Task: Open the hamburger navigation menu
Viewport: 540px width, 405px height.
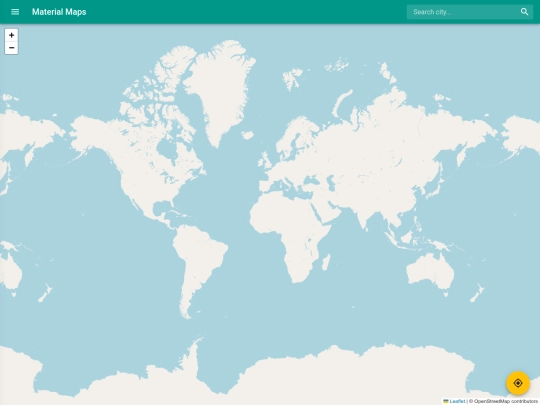Action: (15, 12)
